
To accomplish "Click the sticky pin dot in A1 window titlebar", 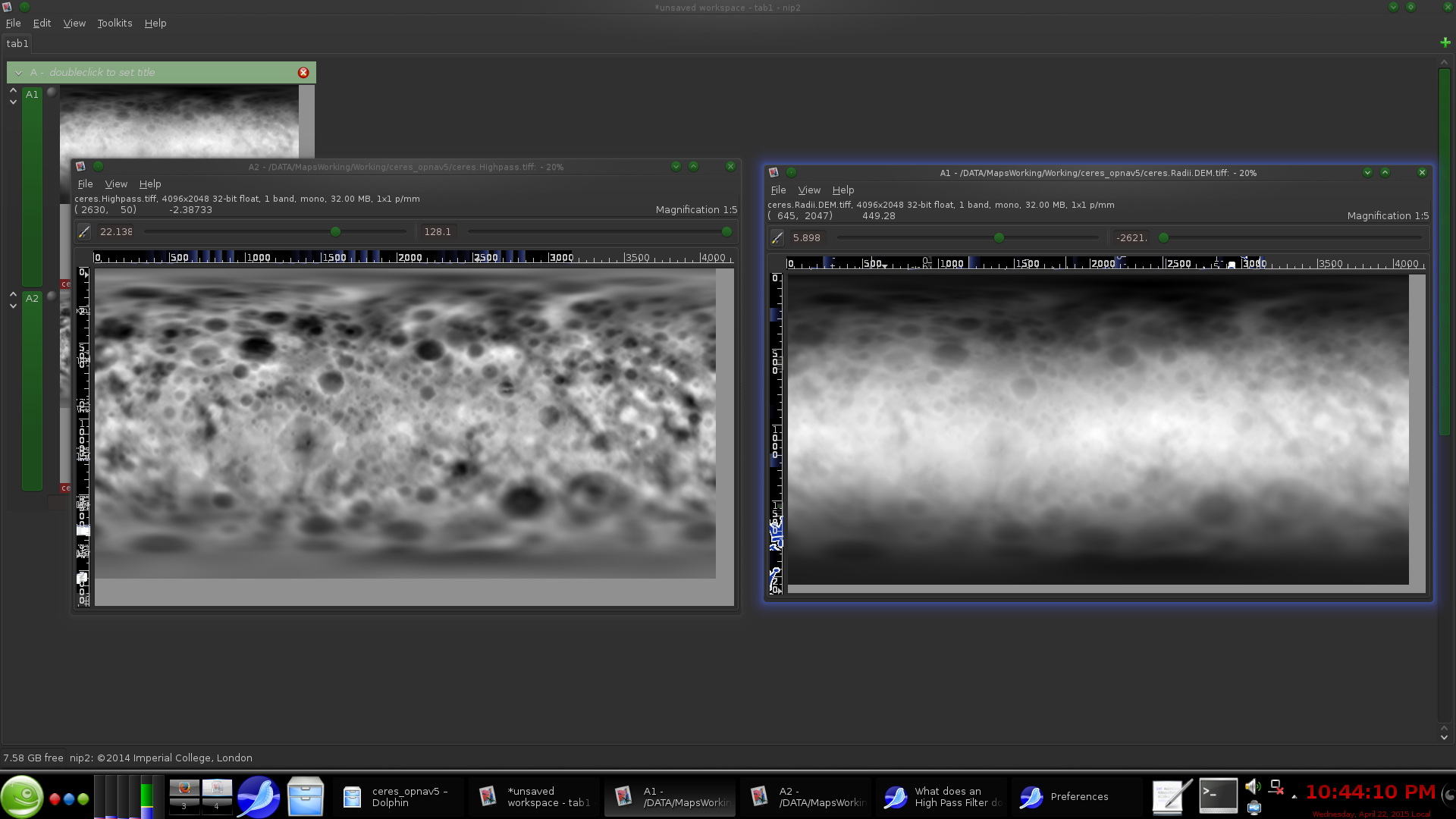I will click(x=791, y=173).
